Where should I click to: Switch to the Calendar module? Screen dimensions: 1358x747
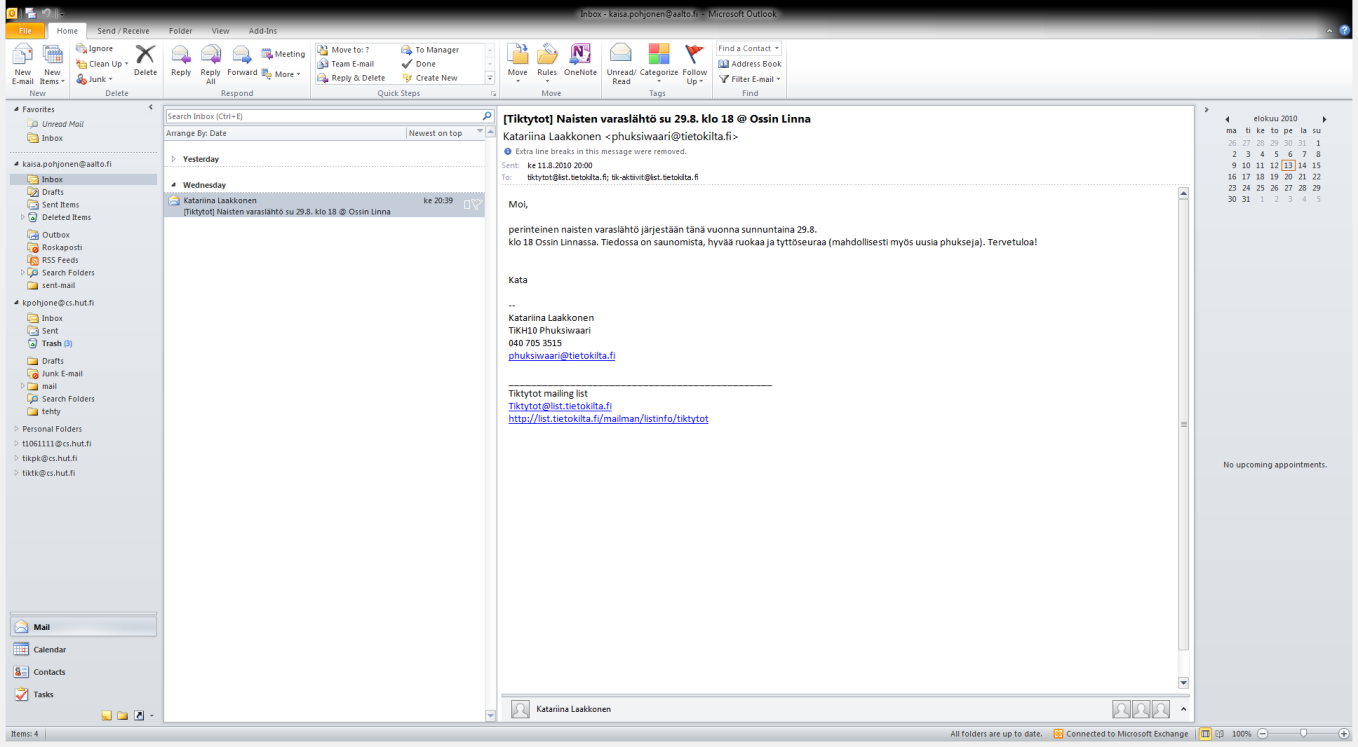(x=83, y=649)
